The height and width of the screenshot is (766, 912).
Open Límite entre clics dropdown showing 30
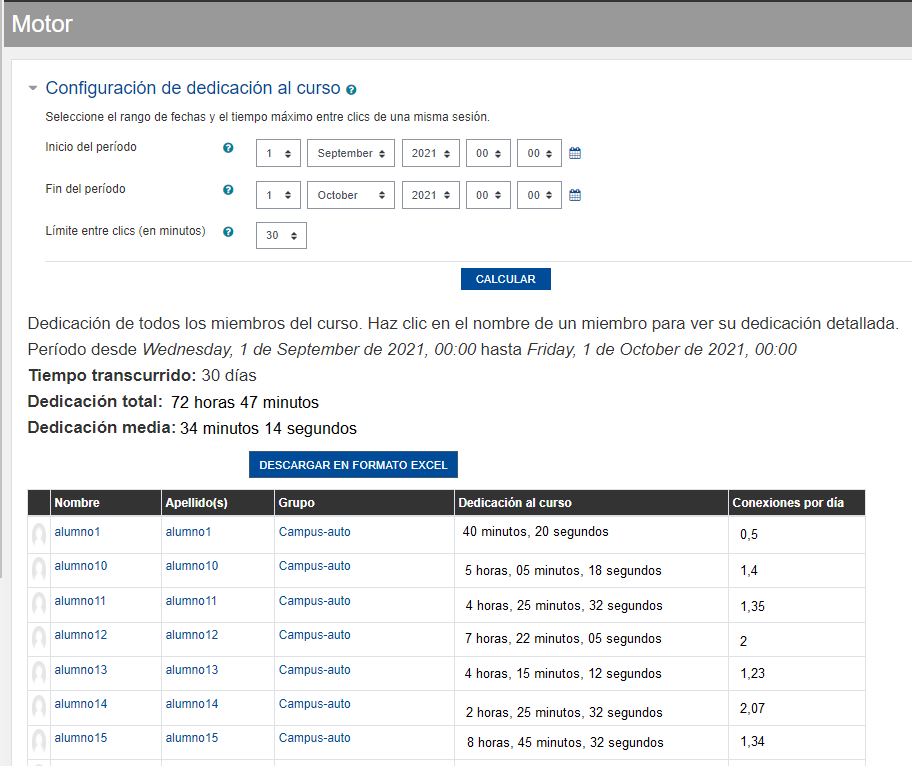coord(281,236)
